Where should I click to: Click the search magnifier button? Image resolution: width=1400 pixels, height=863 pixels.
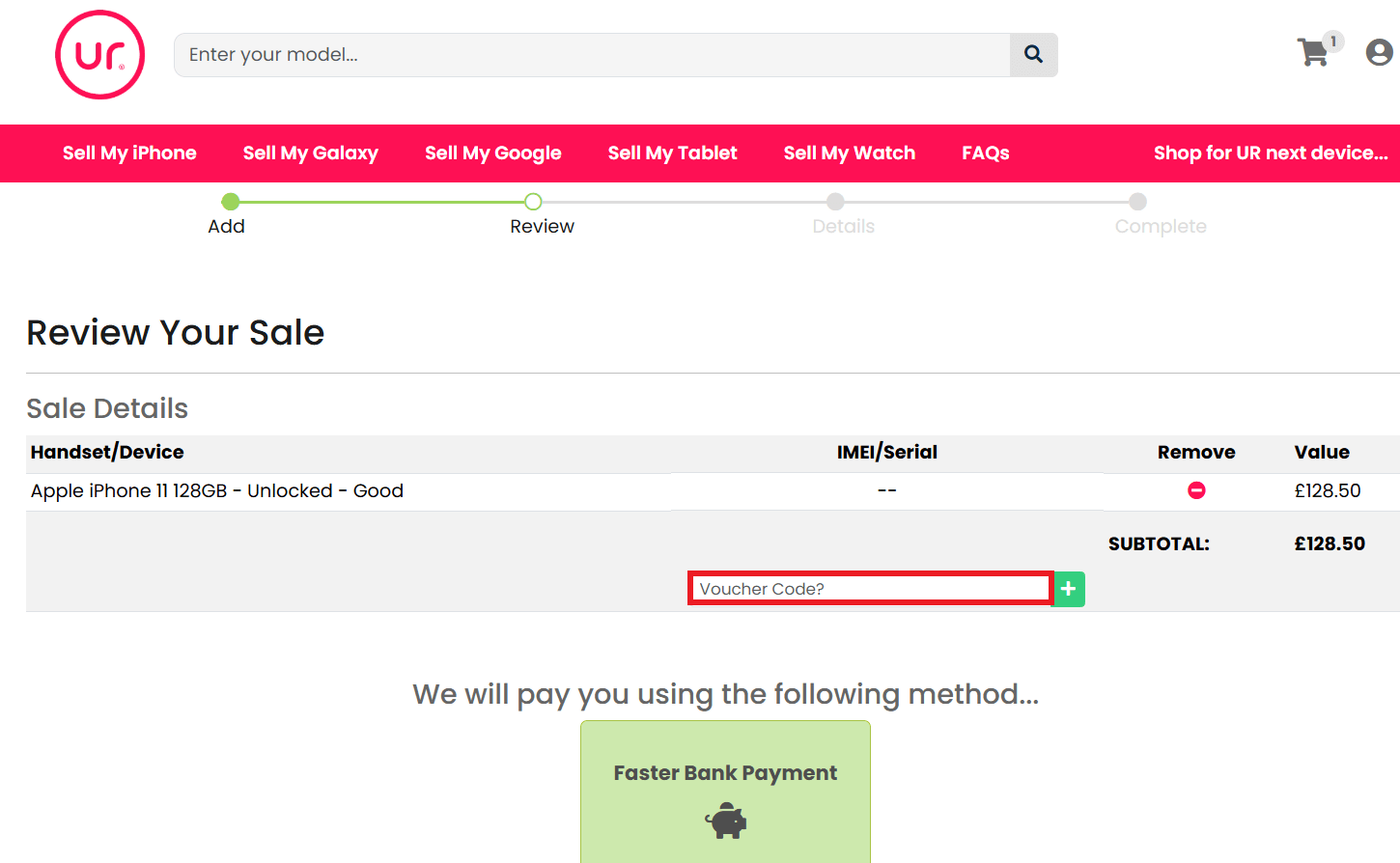[1033, 55]
